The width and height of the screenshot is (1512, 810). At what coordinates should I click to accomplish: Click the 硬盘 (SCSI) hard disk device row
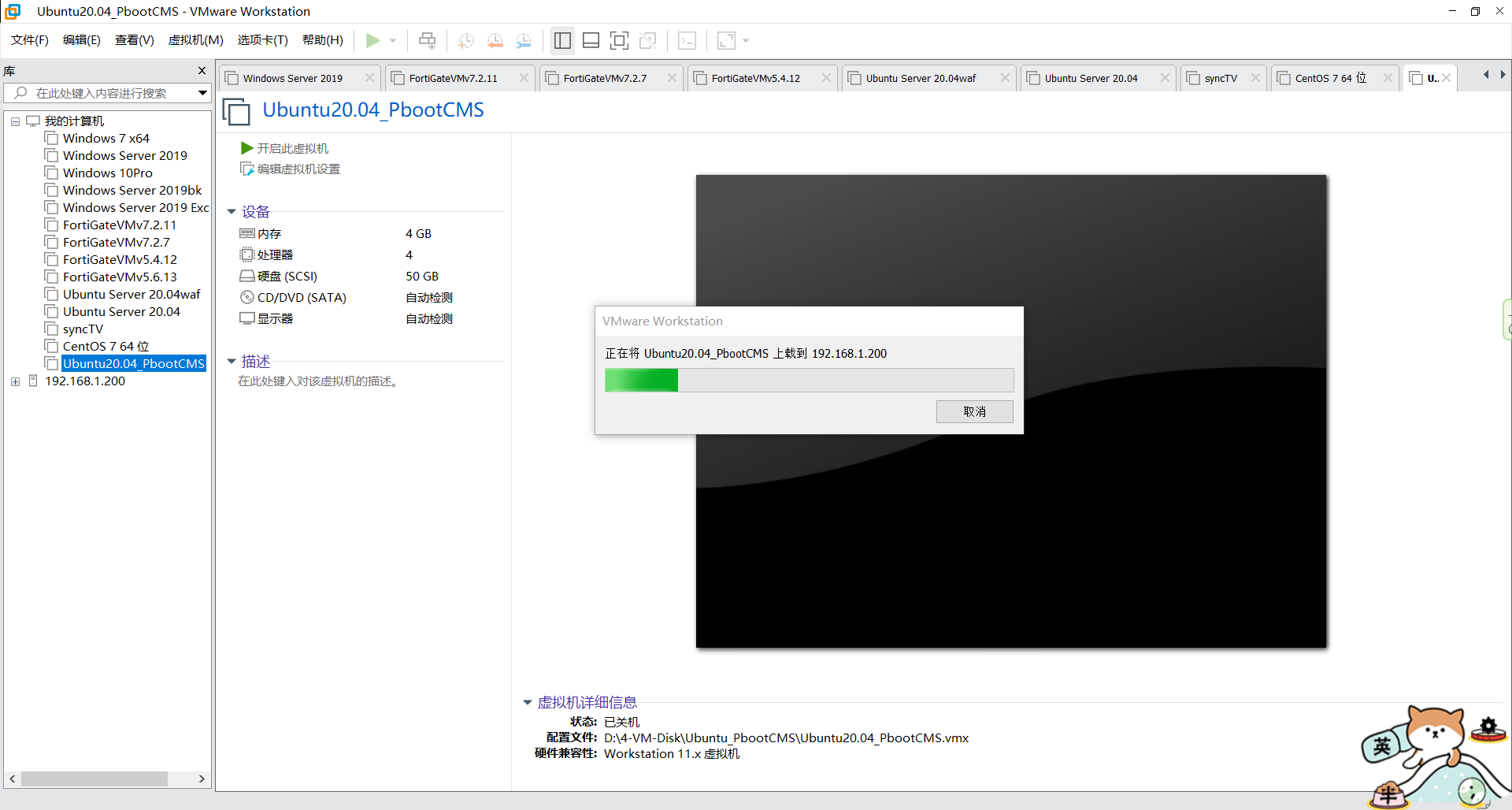click(370, 277)
